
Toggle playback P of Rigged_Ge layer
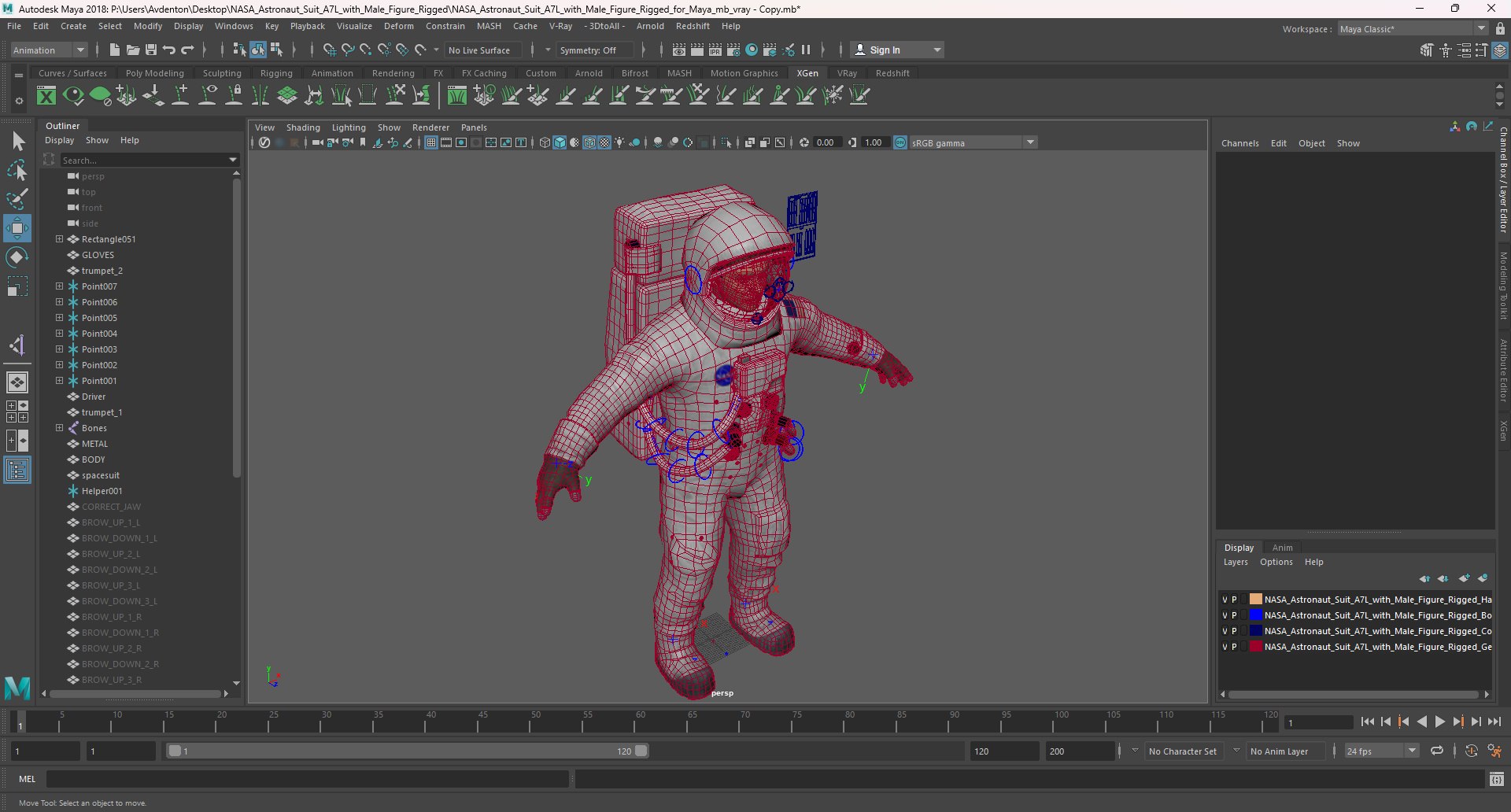(1234, 647)
